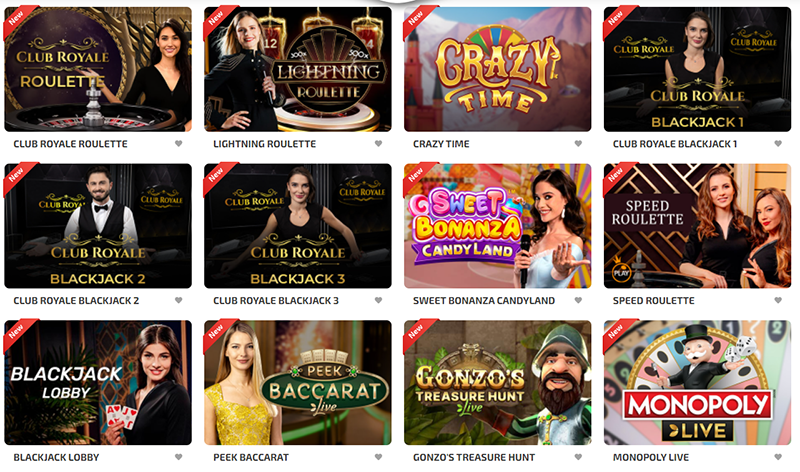The image size is (800, 472).
Task: Toggle heart for Club Royale Blackjack 1
Action: click(x=778, y=144)
